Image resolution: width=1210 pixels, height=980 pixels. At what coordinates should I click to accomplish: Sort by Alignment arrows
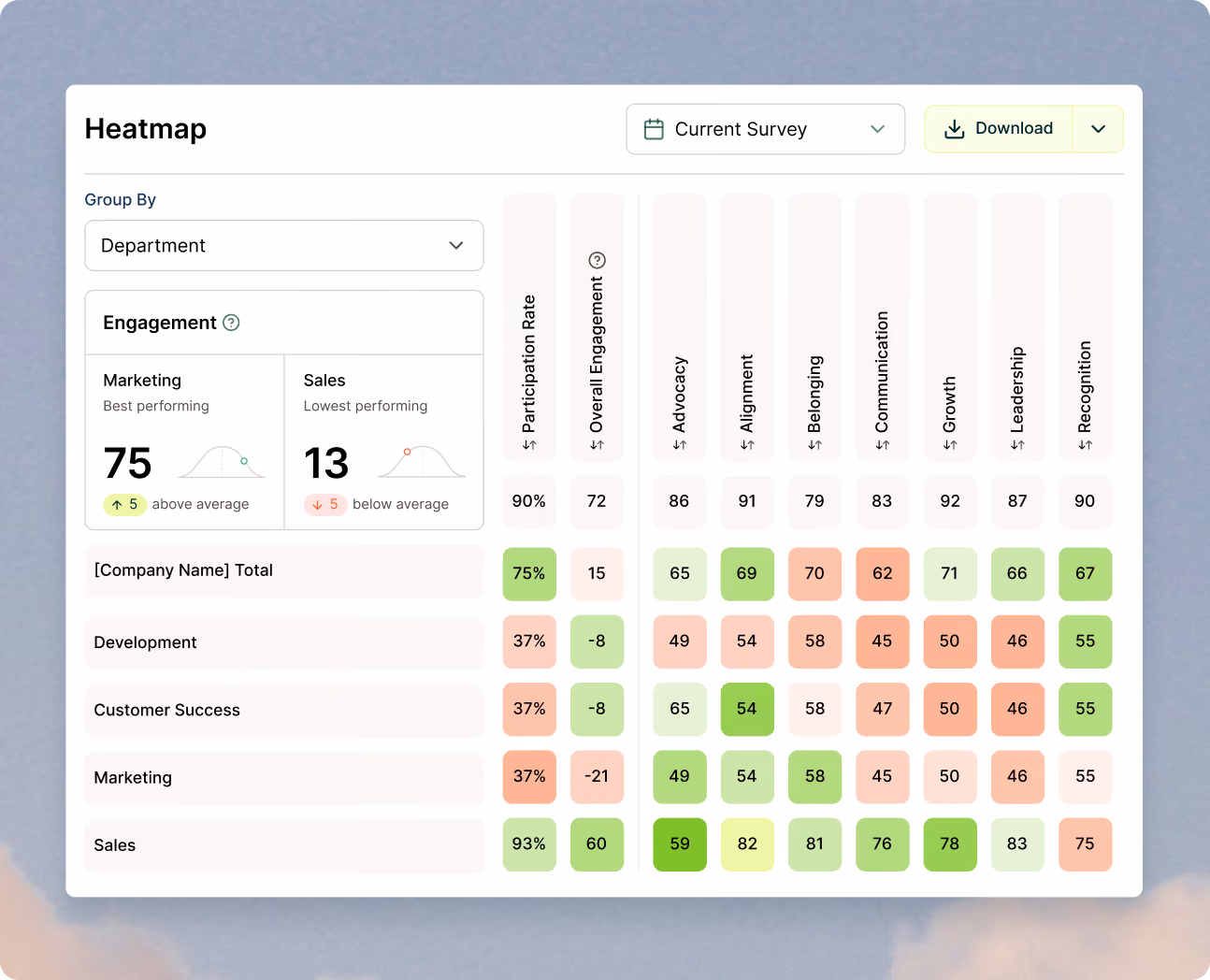747,445
